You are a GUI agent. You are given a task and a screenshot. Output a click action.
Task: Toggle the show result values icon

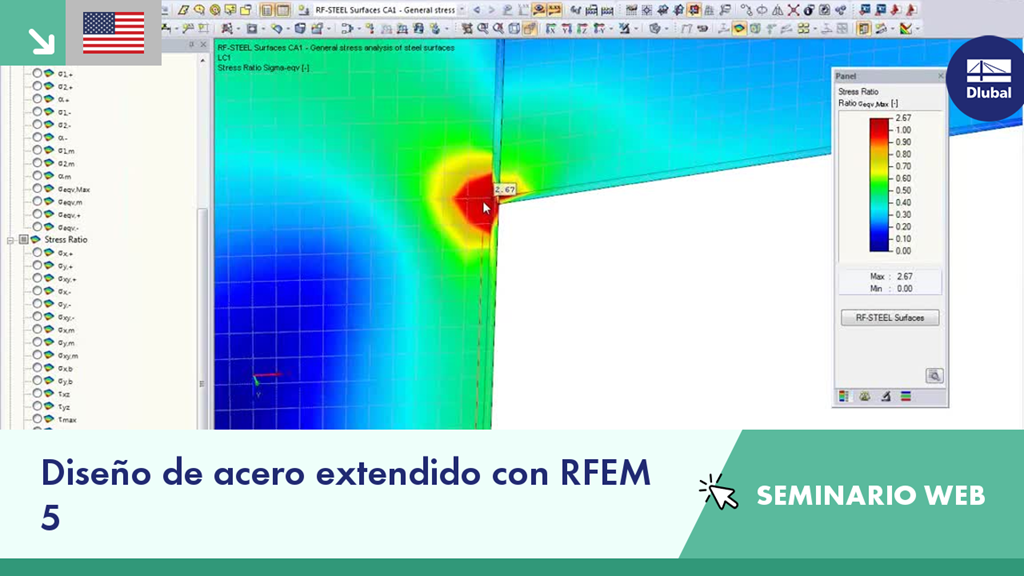[555, 10]
